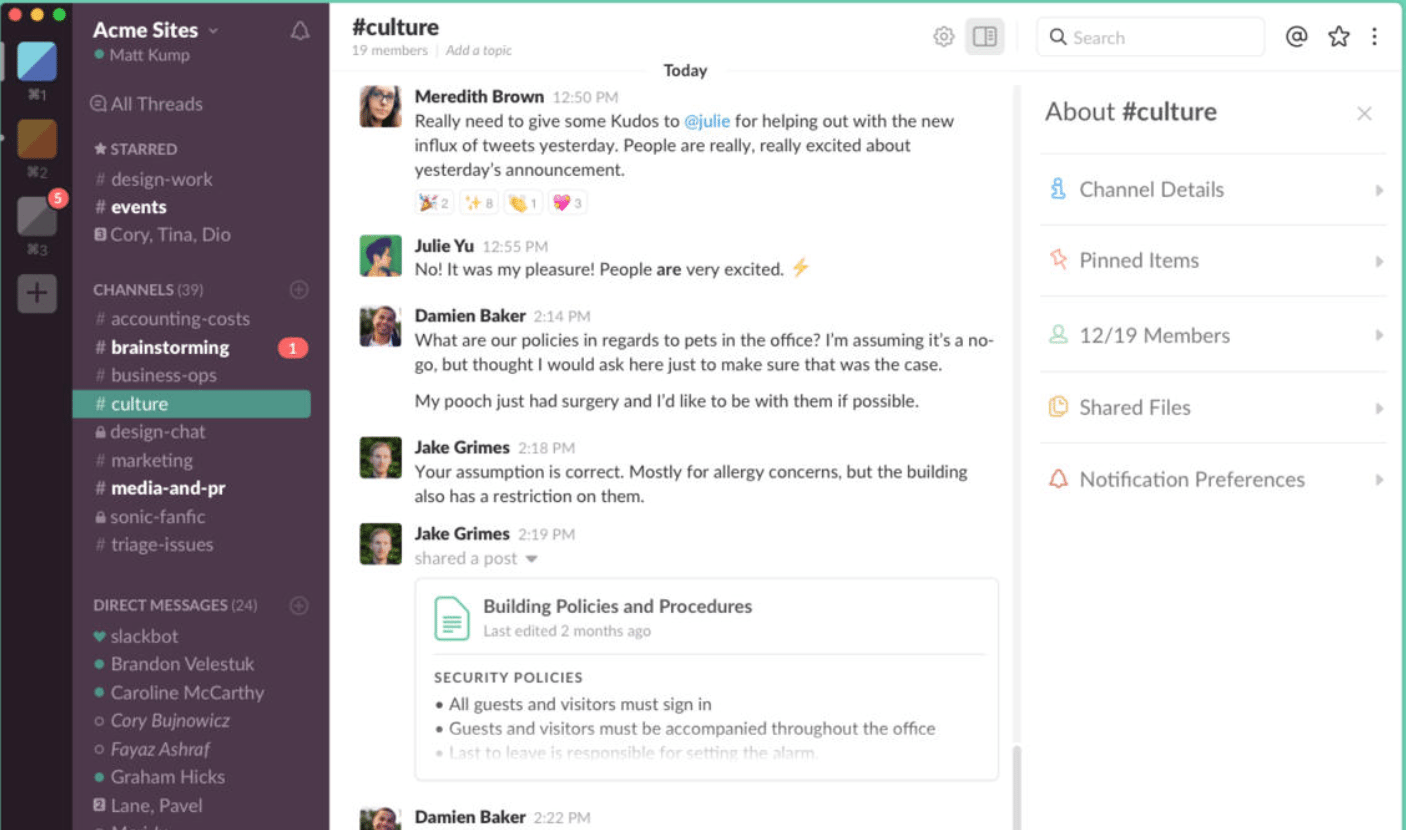Click the party popper reaction emoji
The height and width of the screenshot is (830, 1406).
pos(434,203)
